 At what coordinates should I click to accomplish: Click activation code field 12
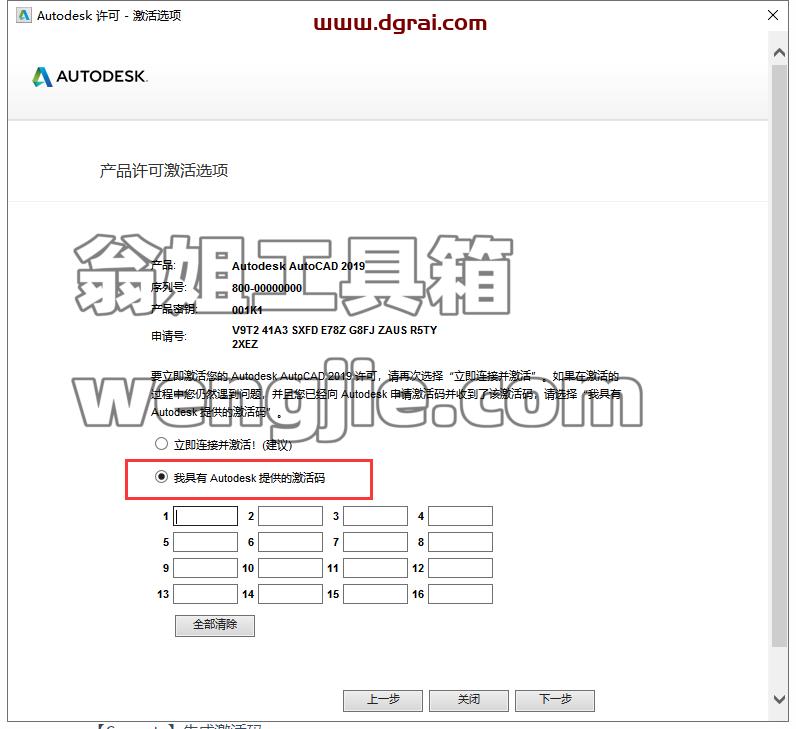point(460,568)
